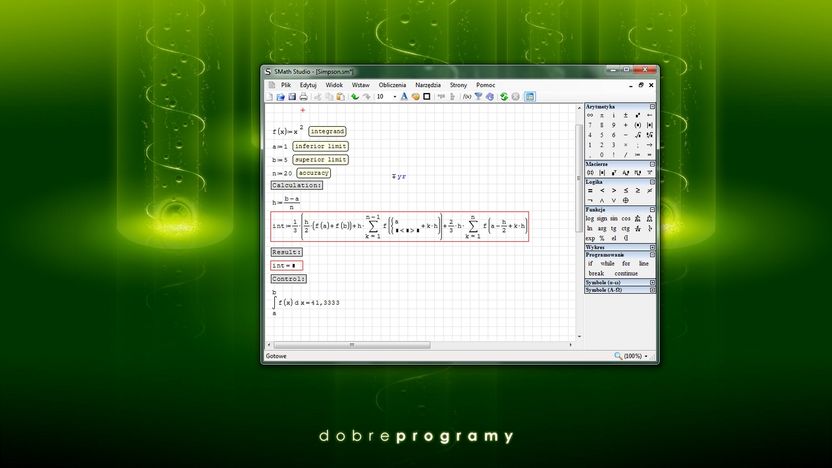The image size is (832, 468).
Task: Open the Narzędzia menu
Action: [x=428, y=85]
